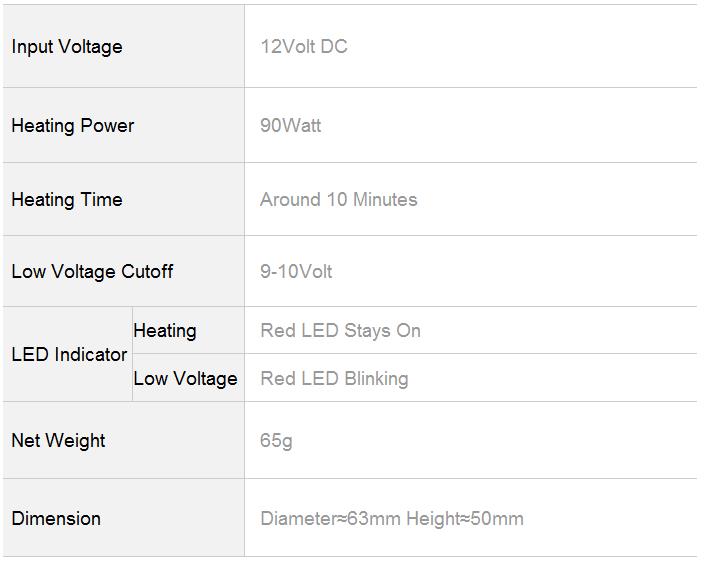Click the Heating sub-label under LED Indicator
The width and height of the screenshot is (709, 573).
[165, 331]
